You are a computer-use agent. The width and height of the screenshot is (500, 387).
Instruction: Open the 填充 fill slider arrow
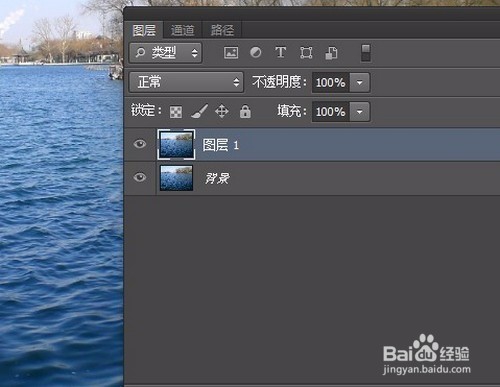[x=359, y=112]
